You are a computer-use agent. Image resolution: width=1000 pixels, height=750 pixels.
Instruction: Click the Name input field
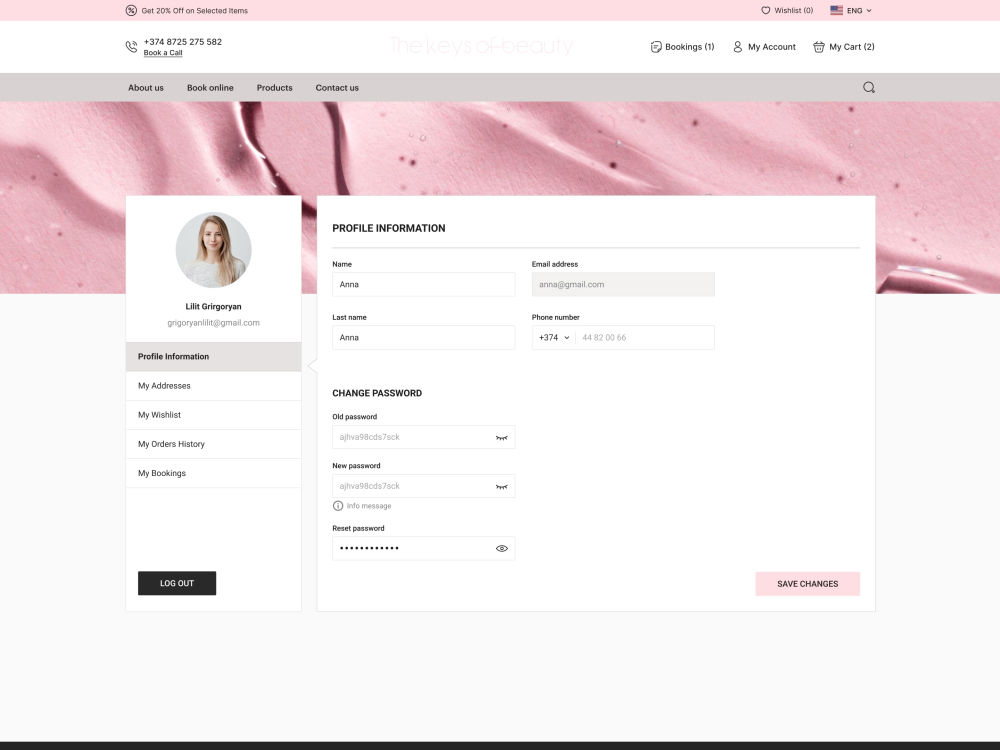423,284
